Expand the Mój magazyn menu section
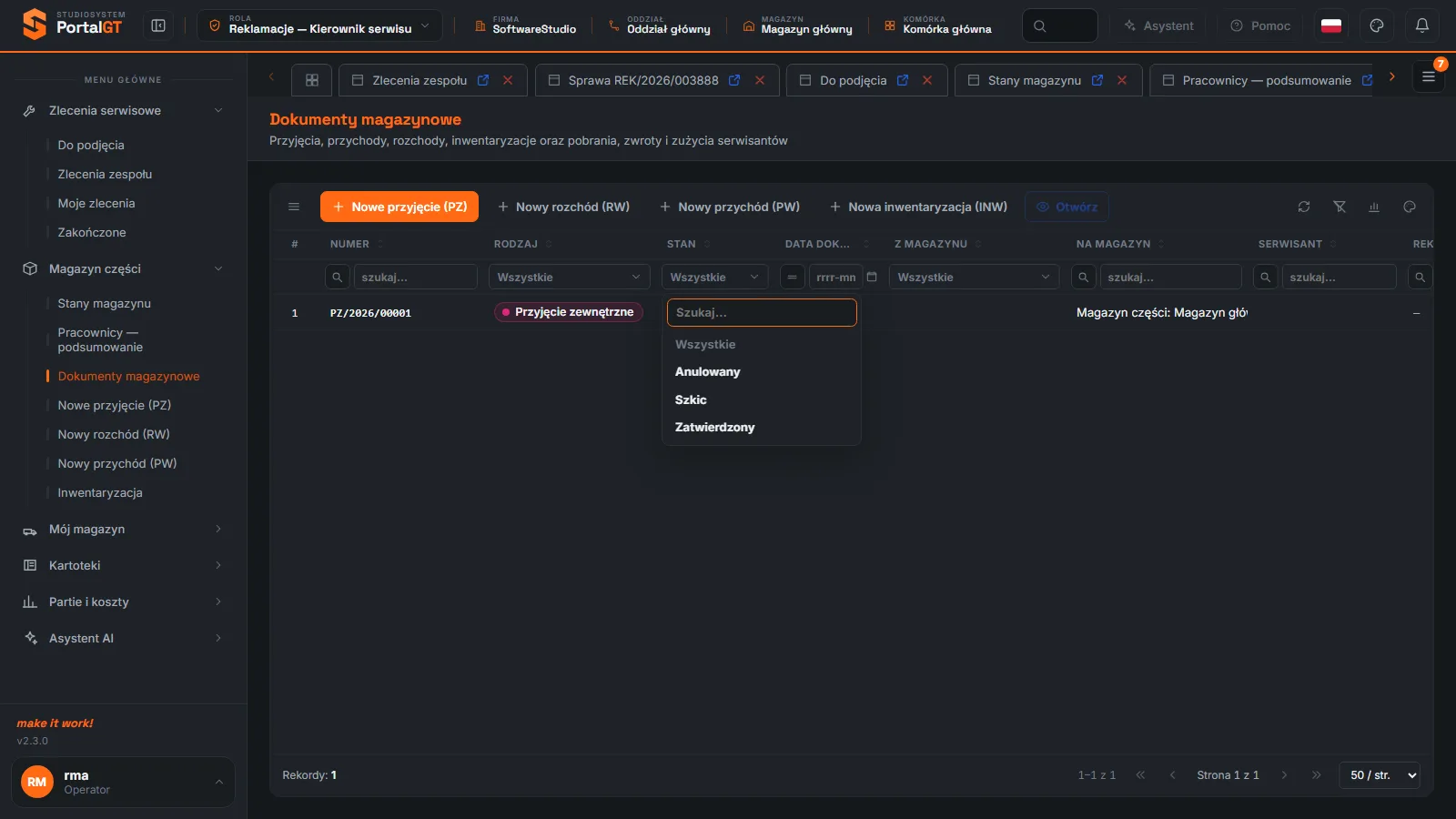1456x819 pixels. [124, 529]
